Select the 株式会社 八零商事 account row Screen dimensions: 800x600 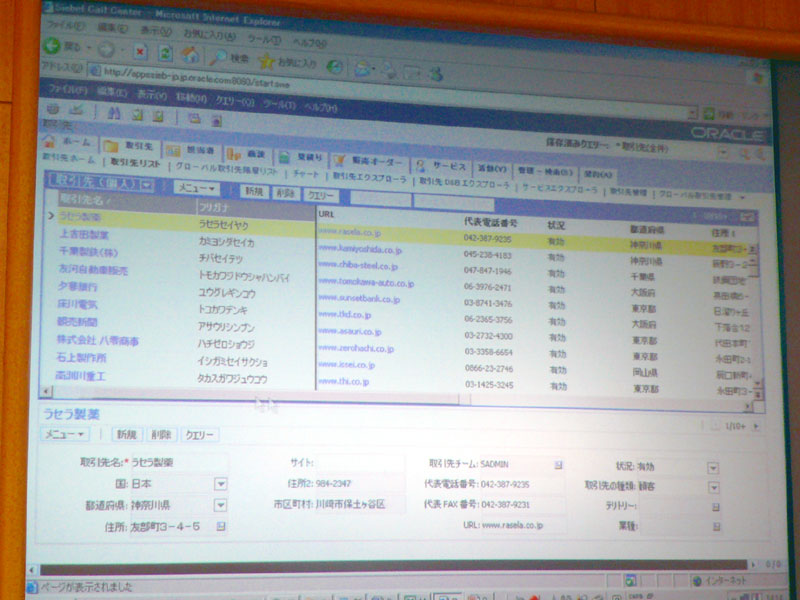97,340
